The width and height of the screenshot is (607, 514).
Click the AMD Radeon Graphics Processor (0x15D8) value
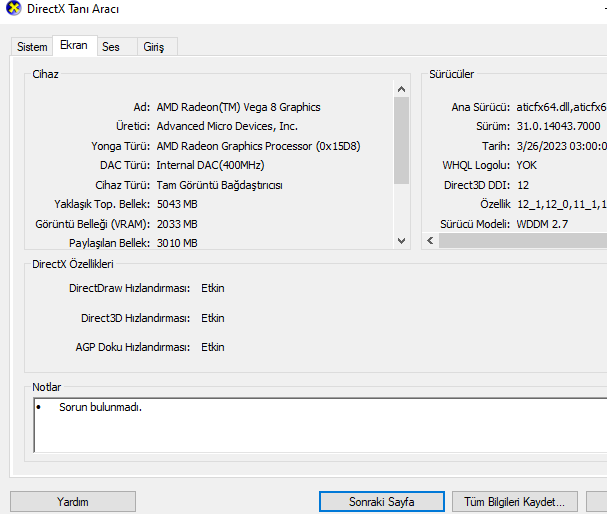[259, 146]
